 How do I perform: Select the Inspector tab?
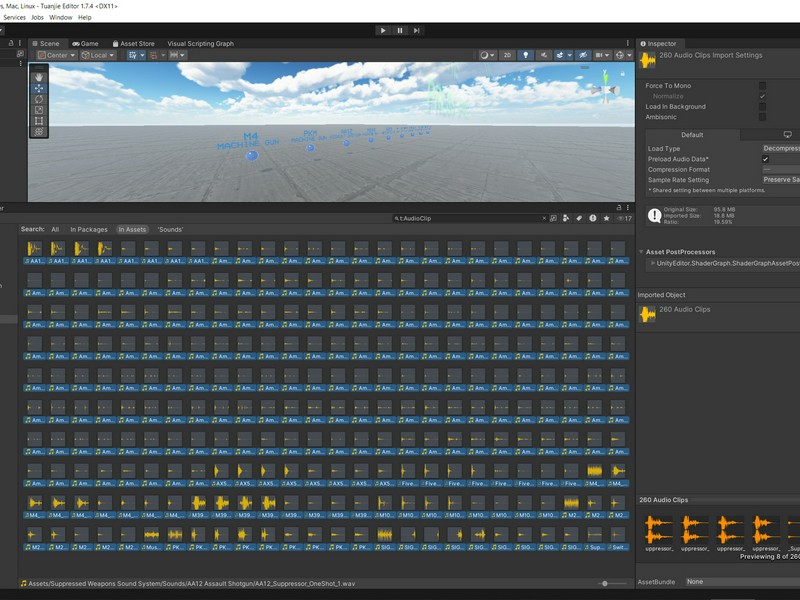coord(658,43)
